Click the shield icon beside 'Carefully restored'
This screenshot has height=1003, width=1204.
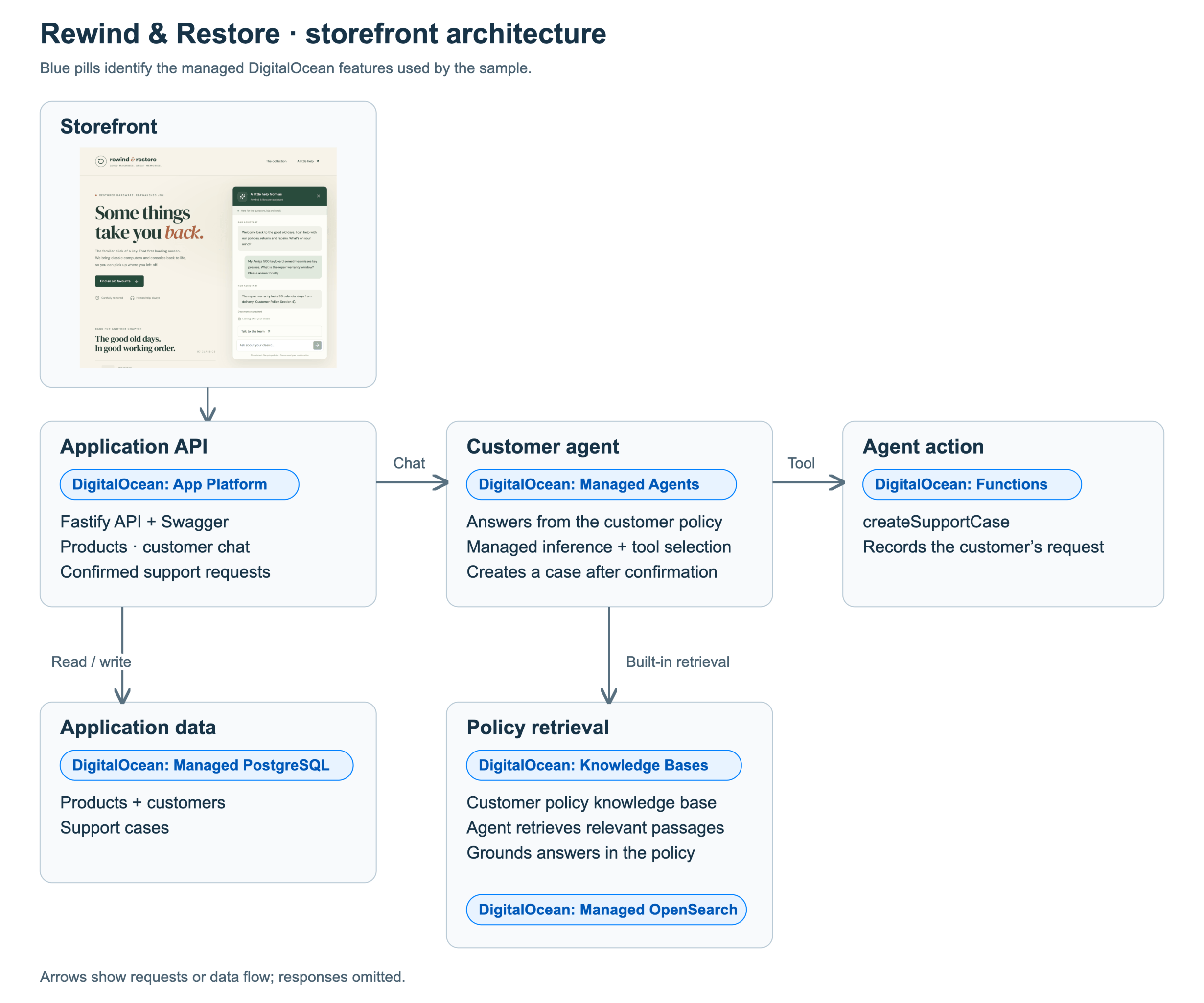click(97, 298)
